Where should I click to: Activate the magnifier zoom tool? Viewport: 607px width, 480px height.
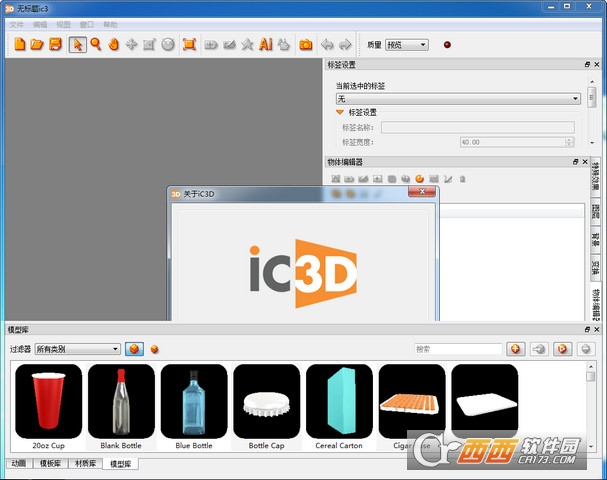96,44
